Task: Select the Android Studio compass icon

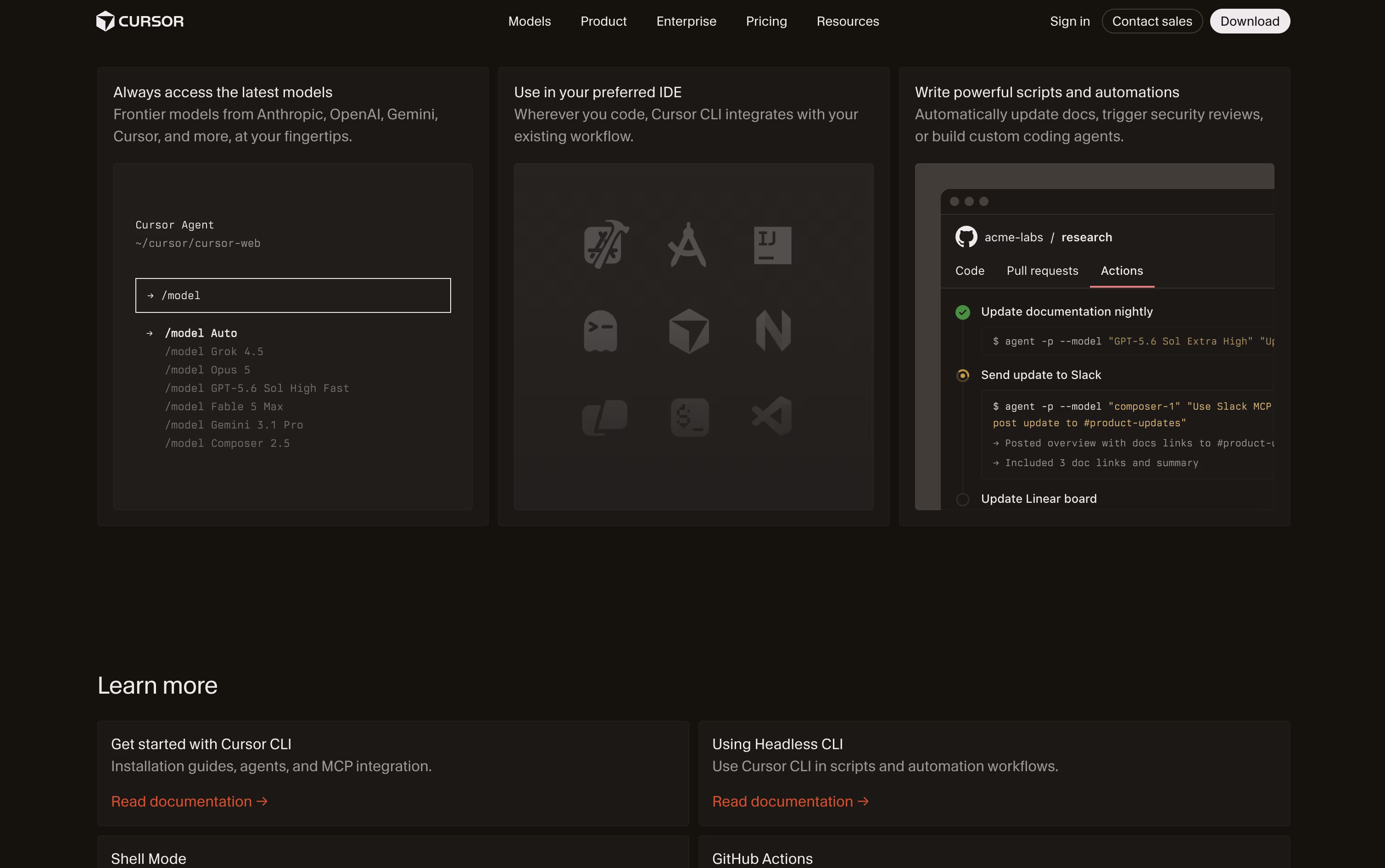Action: [688, 245]
